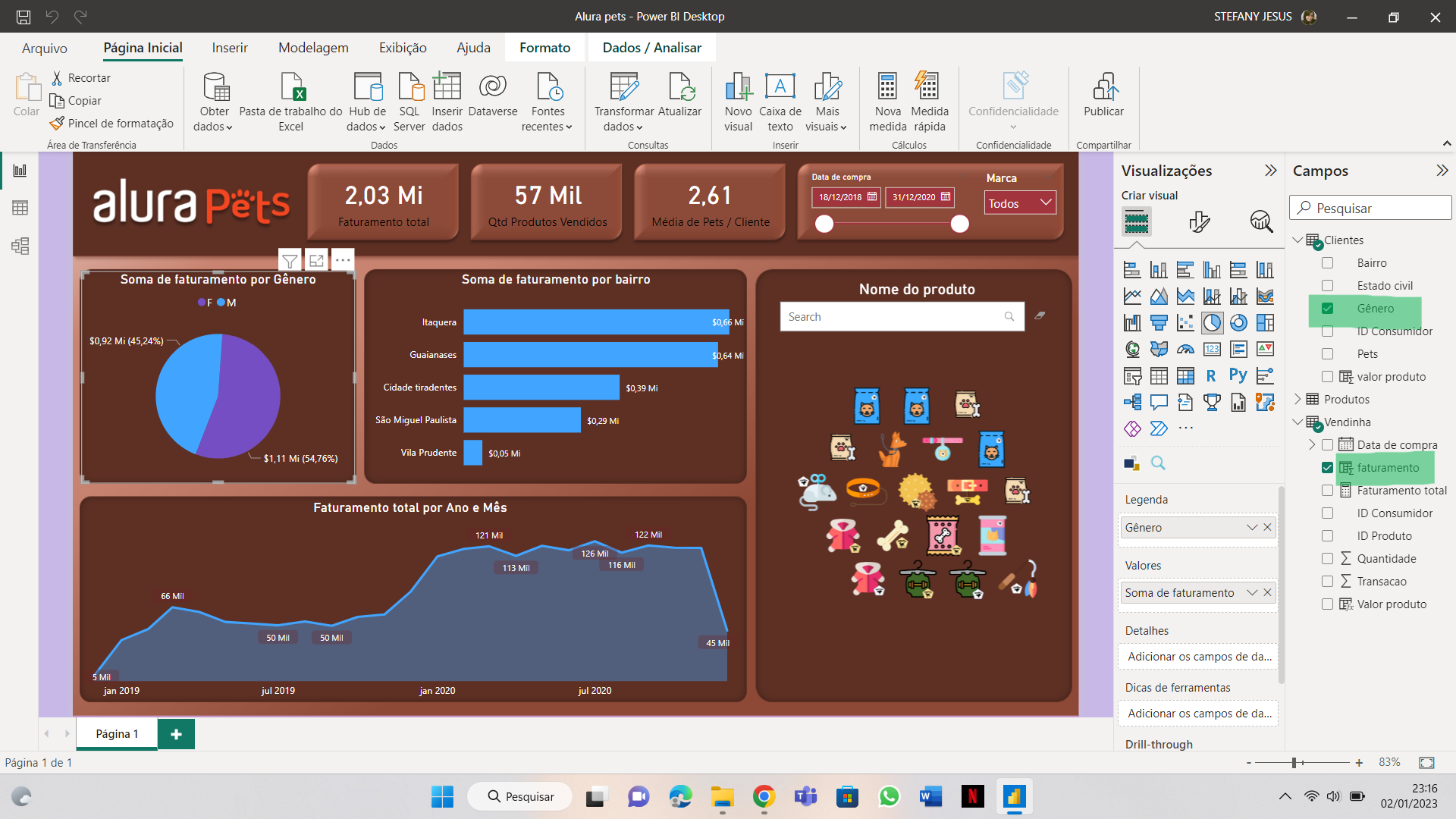The image size is (1456, 819).
Task: Select the Python visual
Action: [x=1238, y=375]
